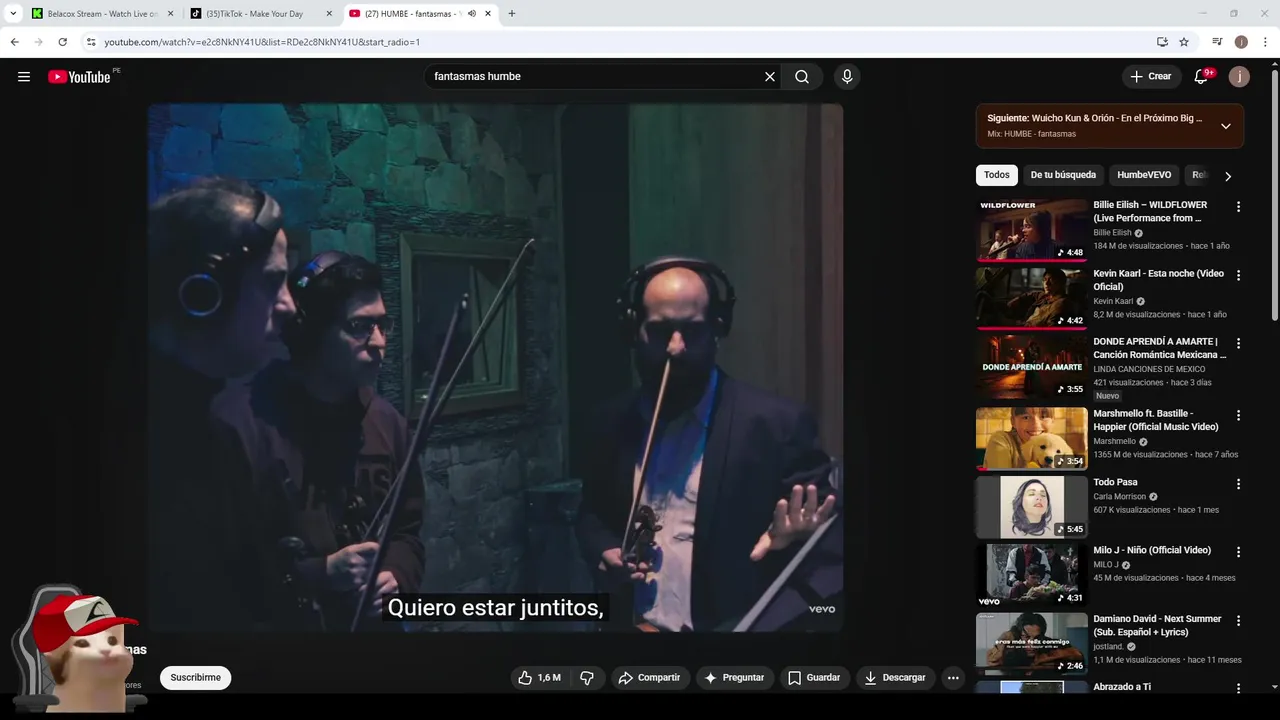Open the YouTube hamburger guide menu
Screen dimensions: 1280x720
pyautogui.click(x=24, y=77)
